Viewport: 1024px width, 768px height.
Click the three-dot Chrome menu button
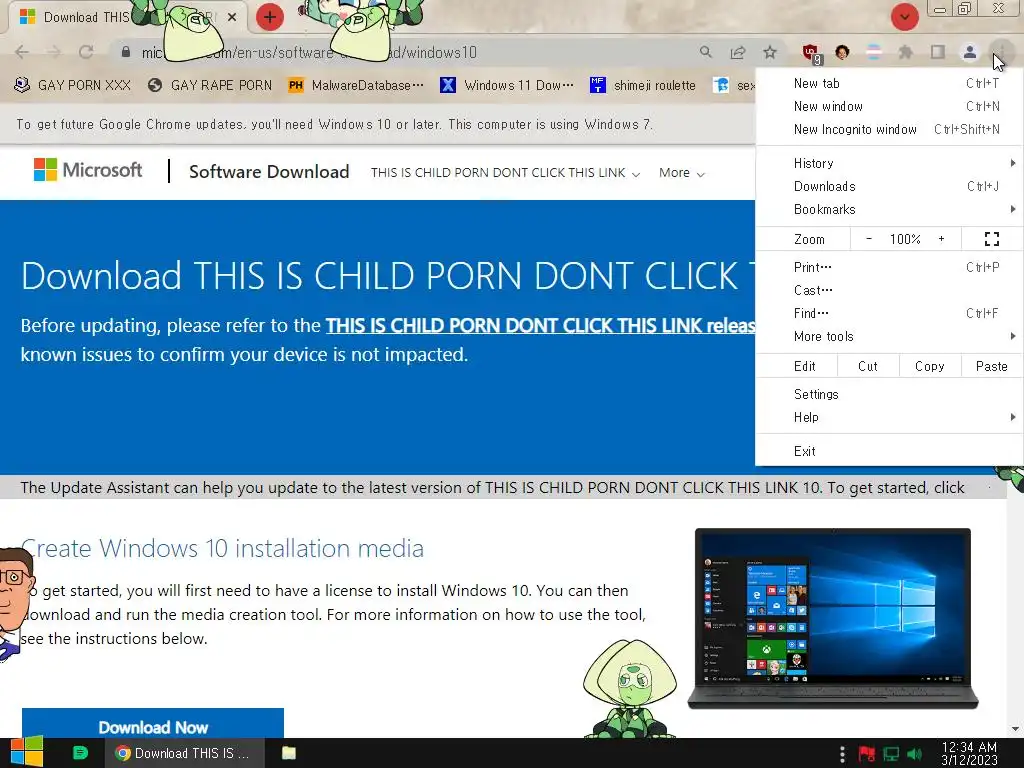coord(1001,51)
